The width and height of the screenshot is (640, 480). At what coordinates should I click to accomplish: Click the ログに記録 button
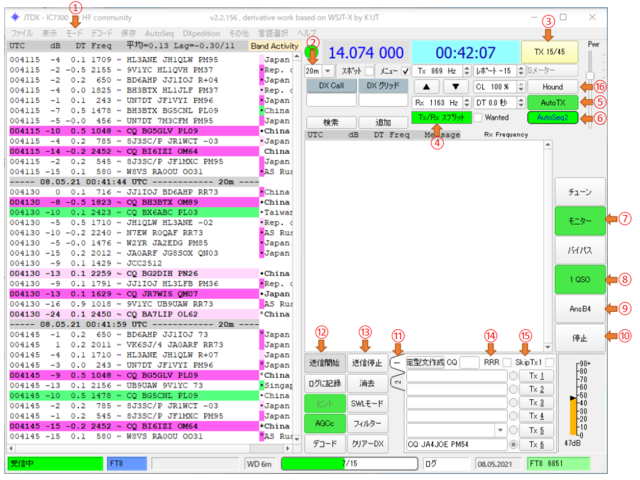pos(324,383)
